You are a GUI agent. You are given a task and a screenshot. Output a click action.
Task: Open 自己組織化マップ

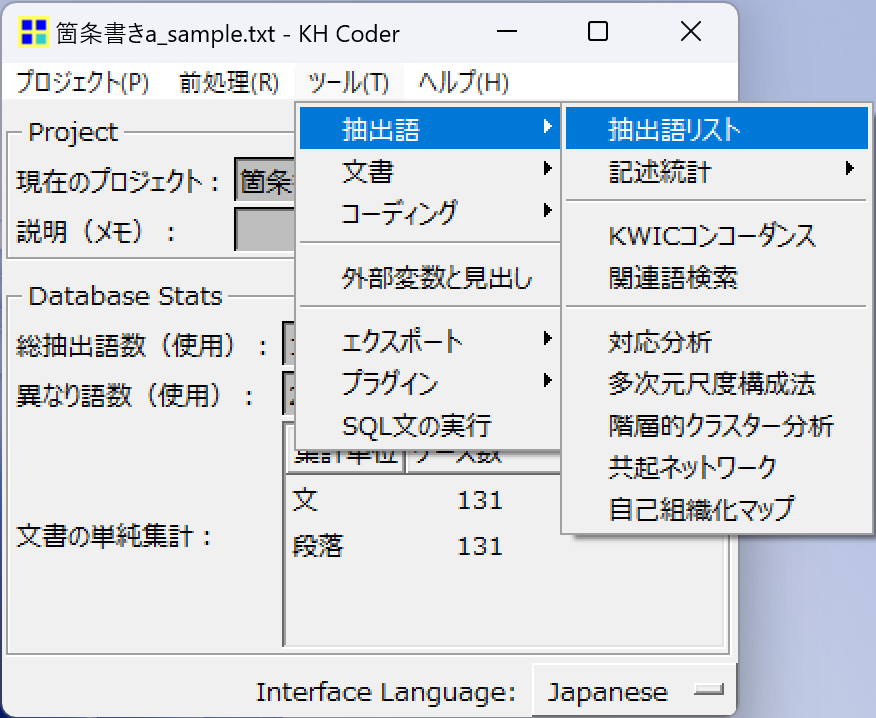[x=717, y=509]
